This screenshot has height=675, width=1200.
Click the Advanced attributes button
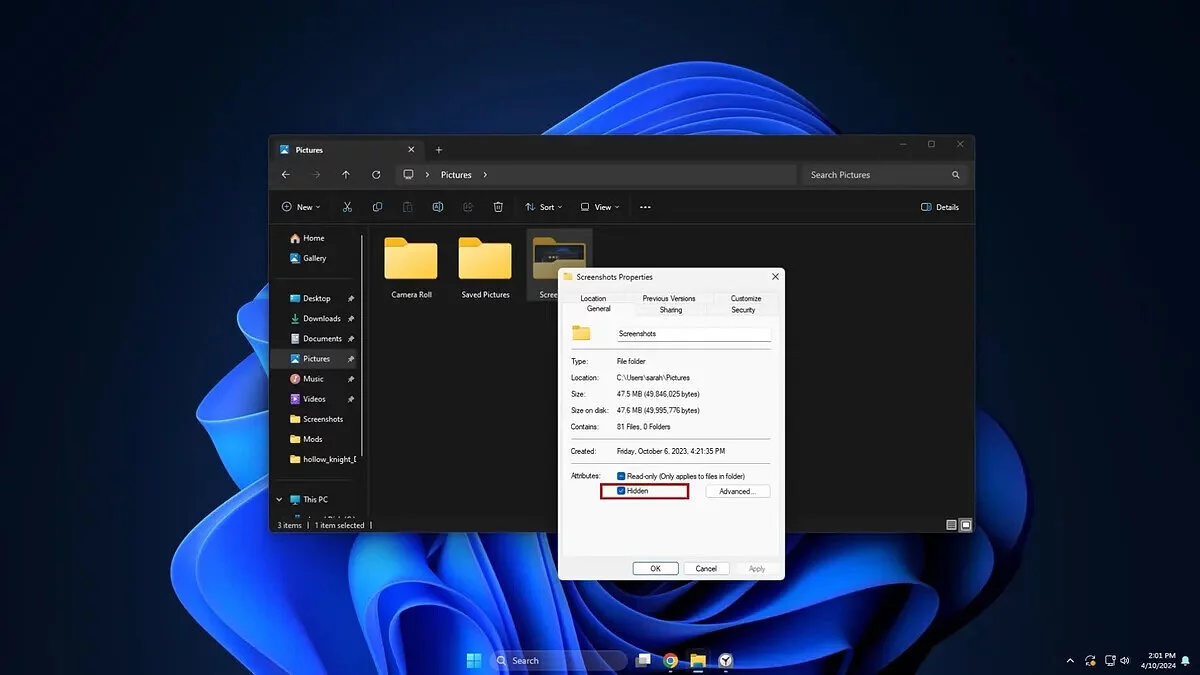click(737, 491)
